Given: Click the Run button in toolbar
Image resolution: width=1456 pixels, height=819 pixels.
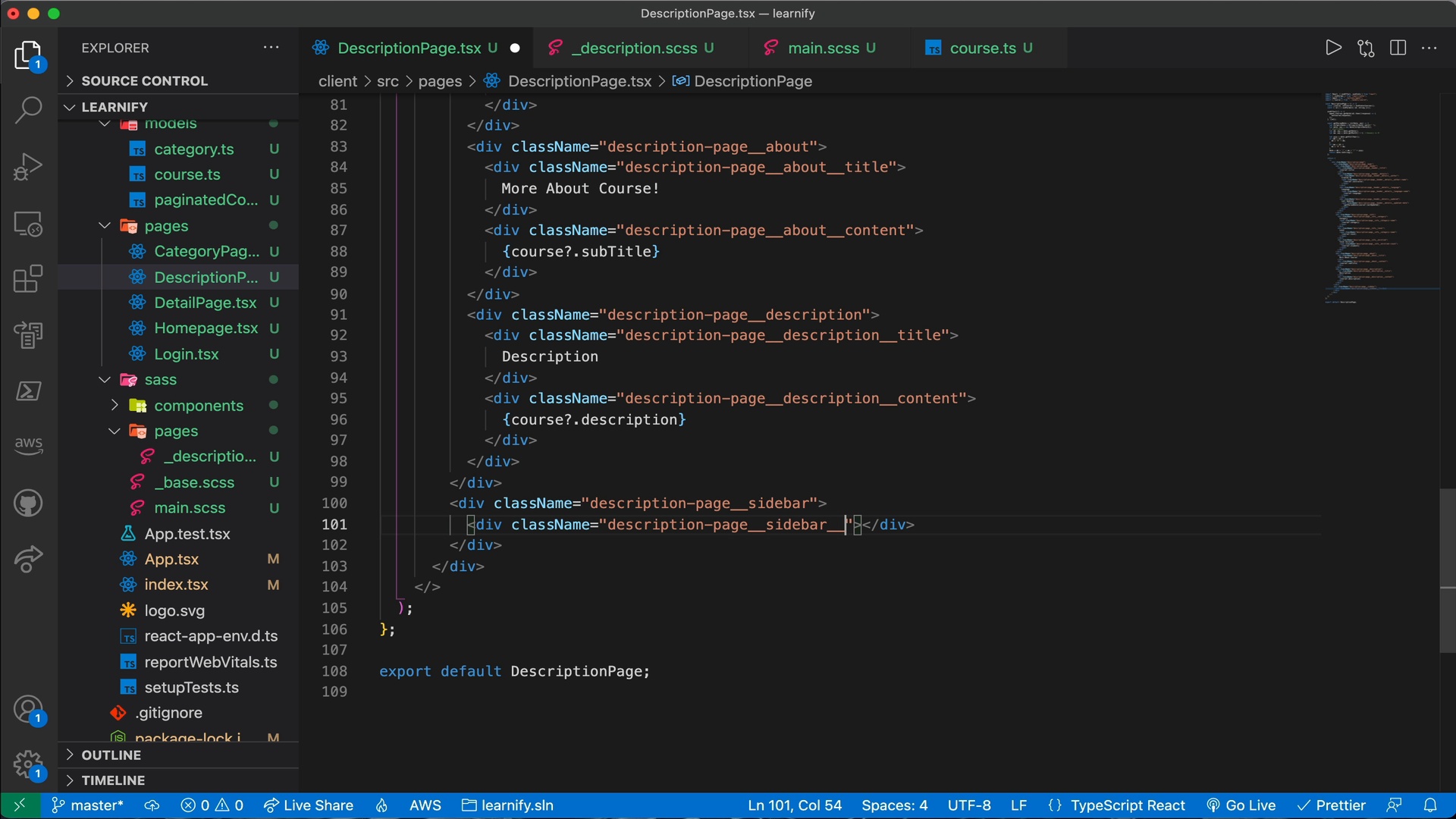Looking at the screenshot, I should [x=1333, y=48].
